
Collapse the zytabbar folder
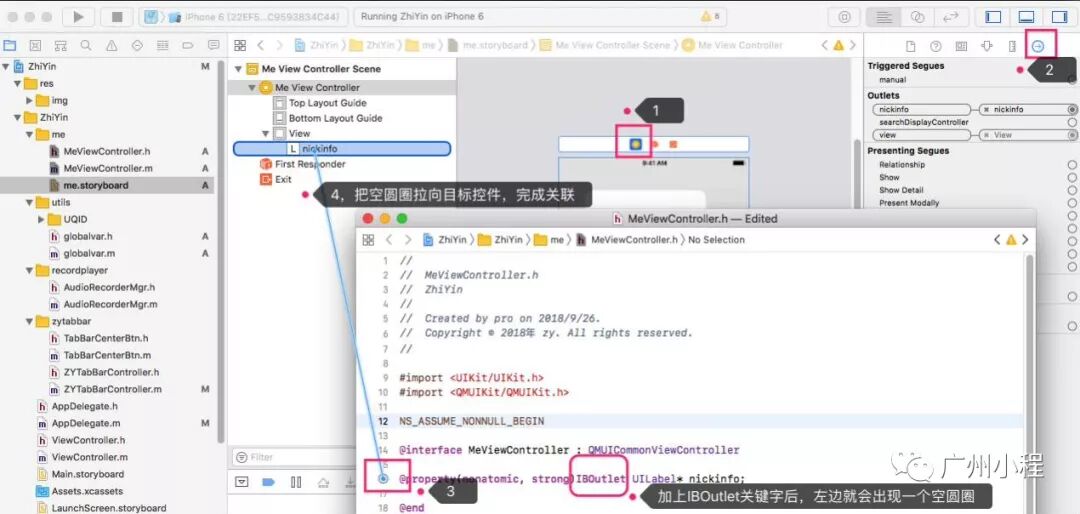[30, 322]
